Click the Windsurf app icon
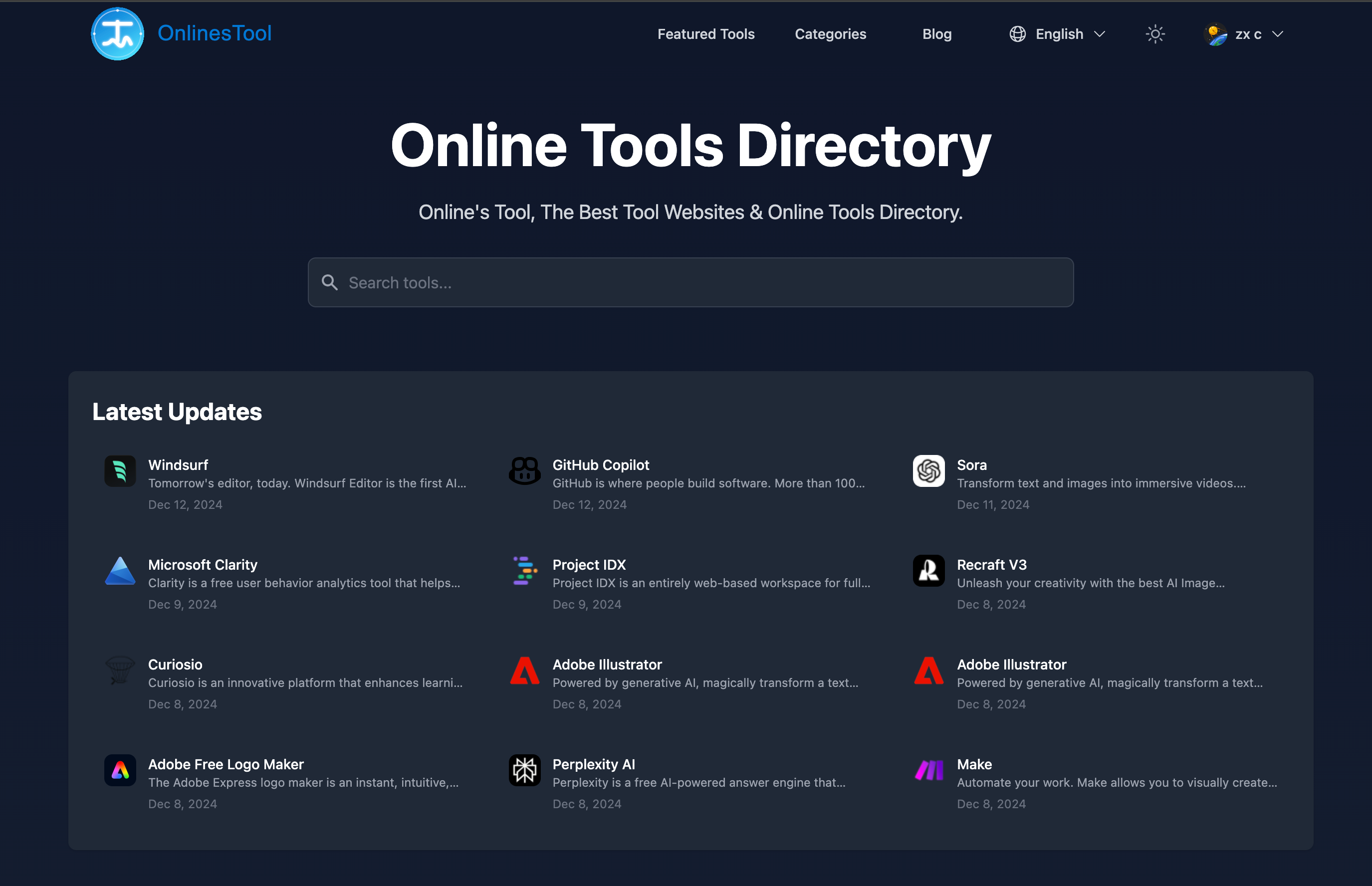This screenshot has width=1372, height=886. coord(120,471)
